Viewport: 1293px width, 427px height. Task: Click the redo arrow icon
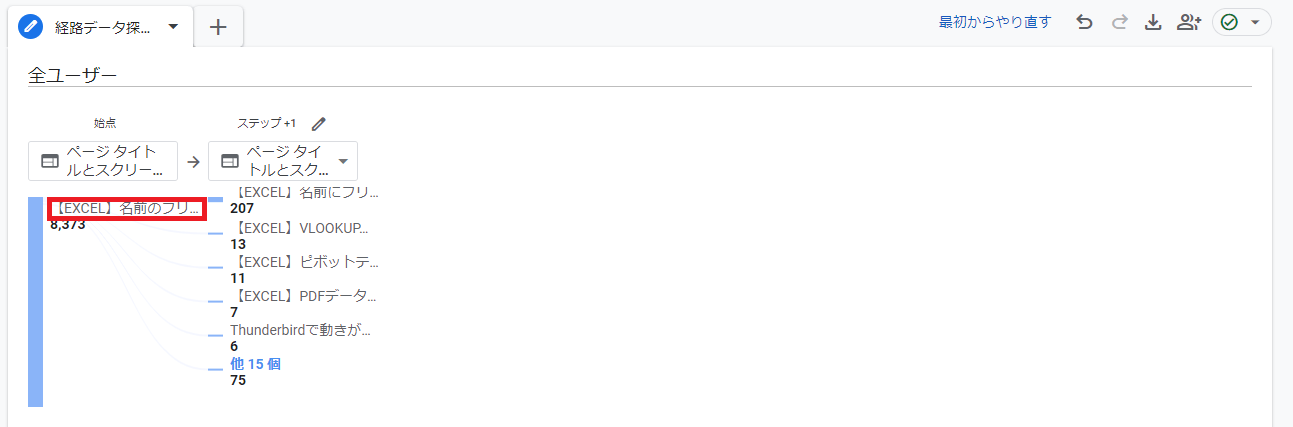(x=1119, y=22)
